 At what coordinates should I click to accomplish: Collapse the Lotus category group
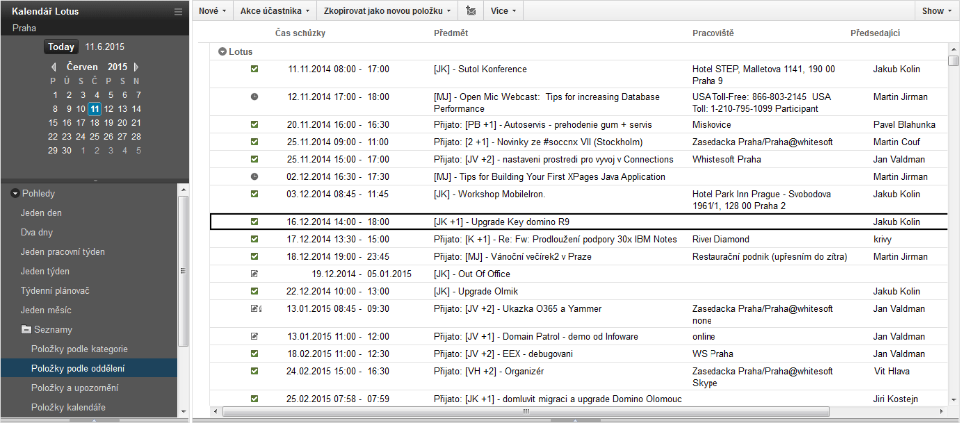[x=221, y=50]
